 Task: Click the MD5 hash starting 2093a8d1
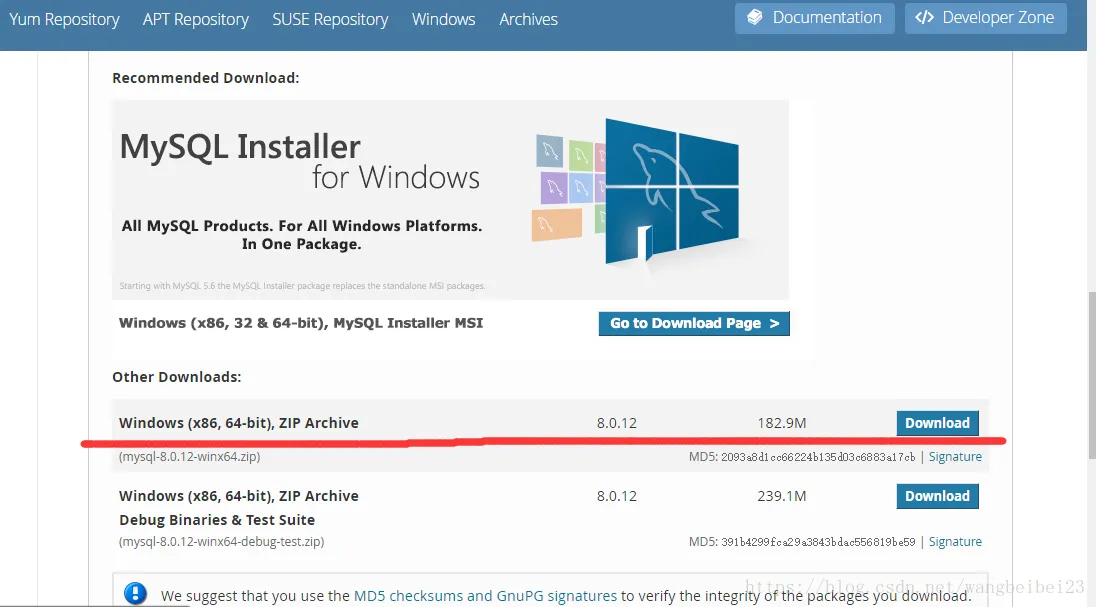click(x=818, y=457)
